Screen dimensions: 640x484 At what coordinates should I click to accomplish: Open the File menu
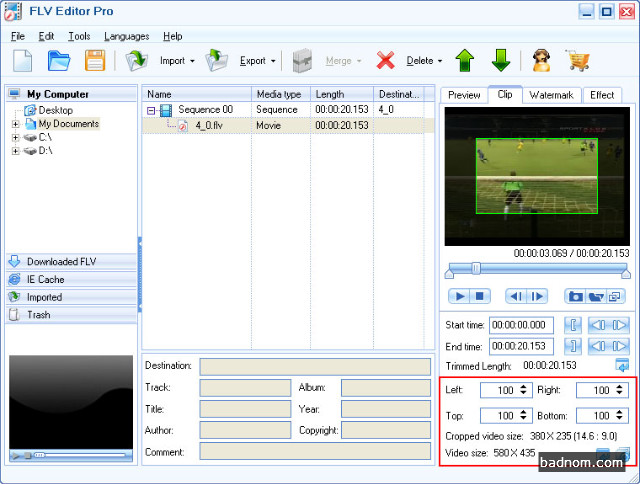point(18,36)
